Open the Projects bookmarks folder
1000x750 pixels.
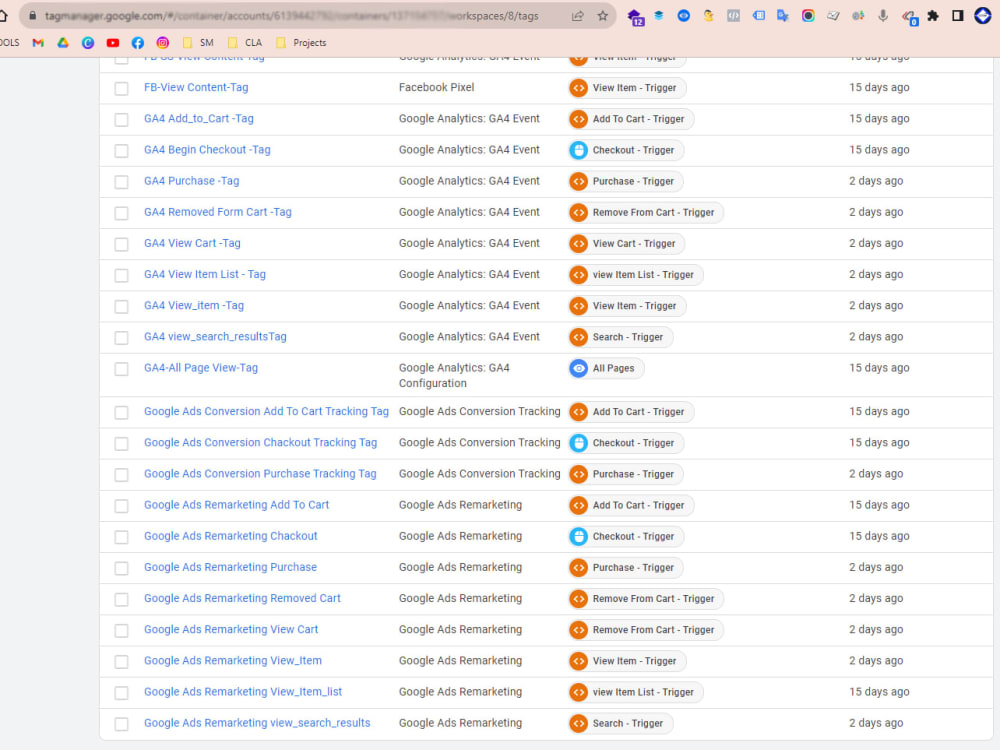(301, 43)
